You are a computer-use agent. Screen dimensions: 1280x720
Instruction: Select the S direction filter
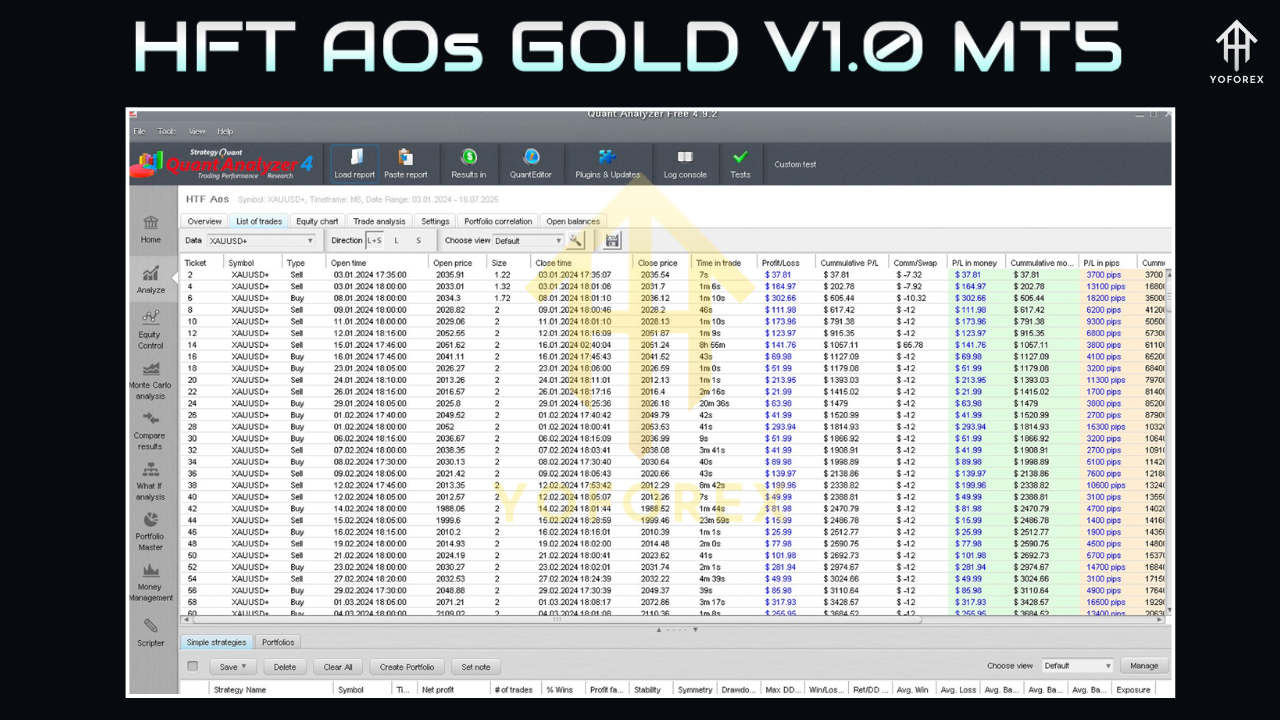coord(419,240)
